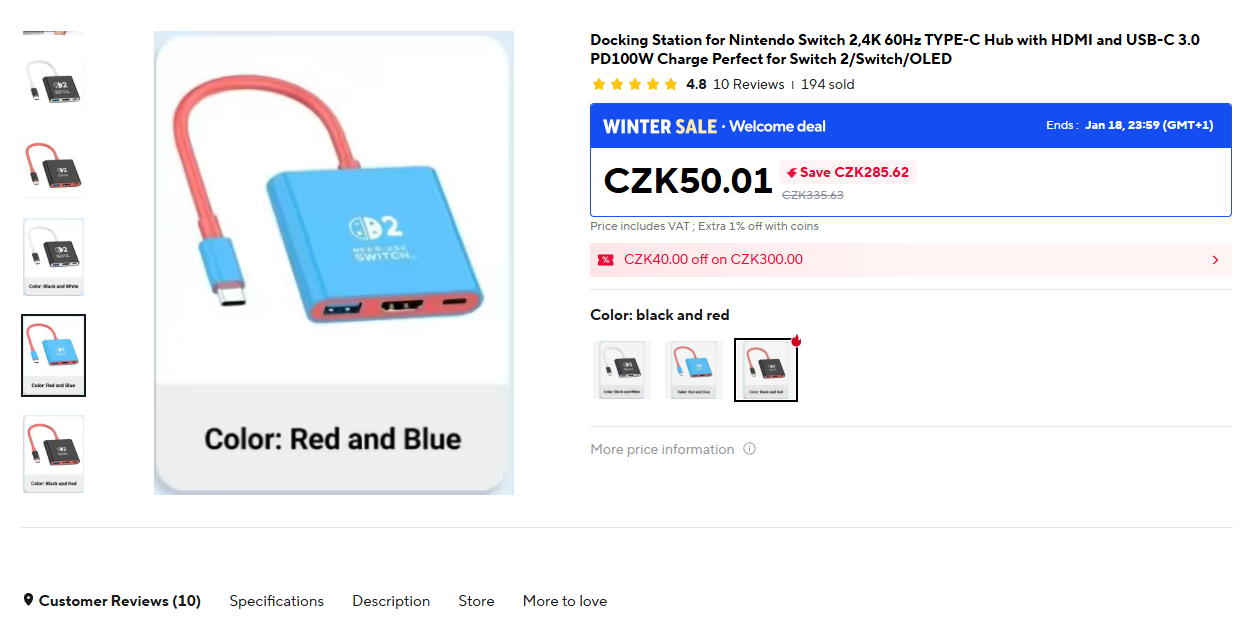
Task: Click the fire icon on the Black and Red variant
Action: point(795,340)
